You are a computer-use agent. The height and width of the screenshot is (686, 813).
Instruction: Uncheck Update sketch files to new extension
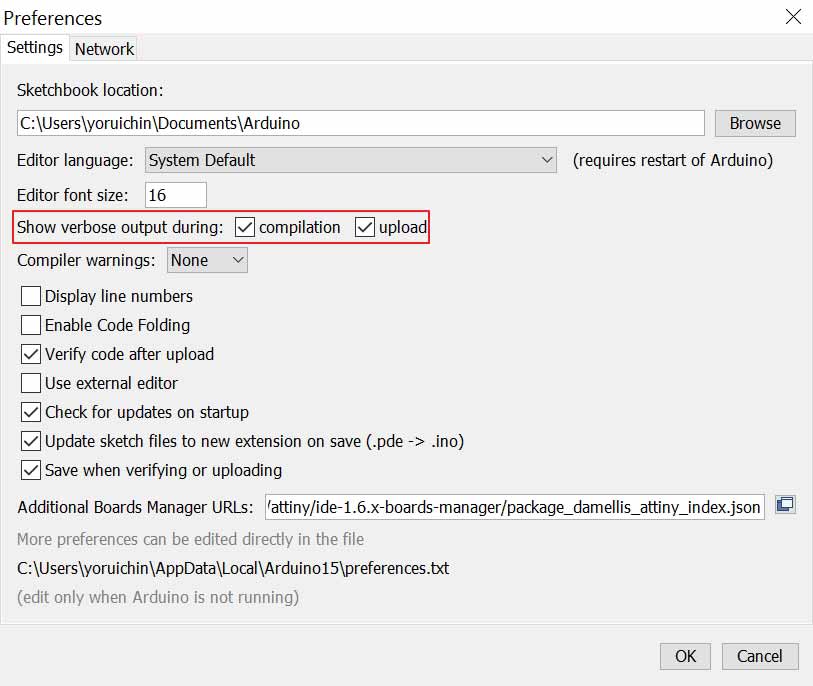[31, 441]
